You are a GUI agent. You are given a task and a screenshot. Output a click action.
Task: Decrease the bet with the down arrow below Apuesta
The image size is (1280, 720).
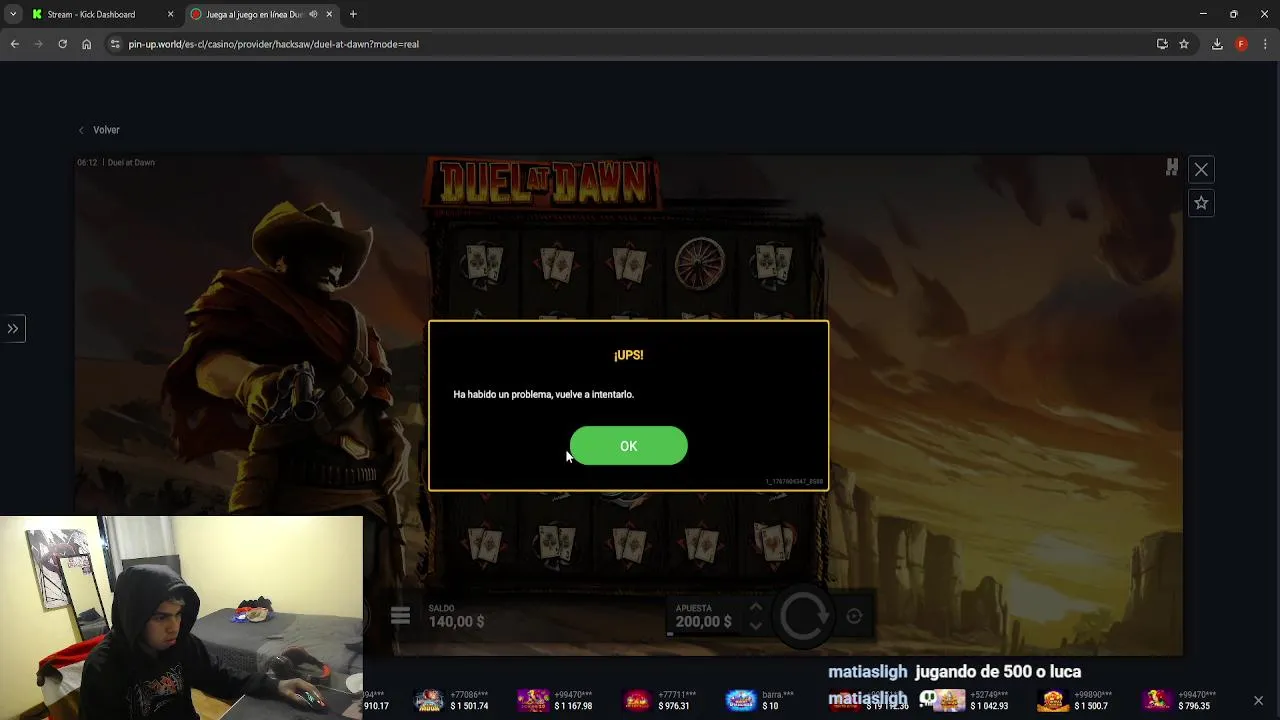point(756,626)
